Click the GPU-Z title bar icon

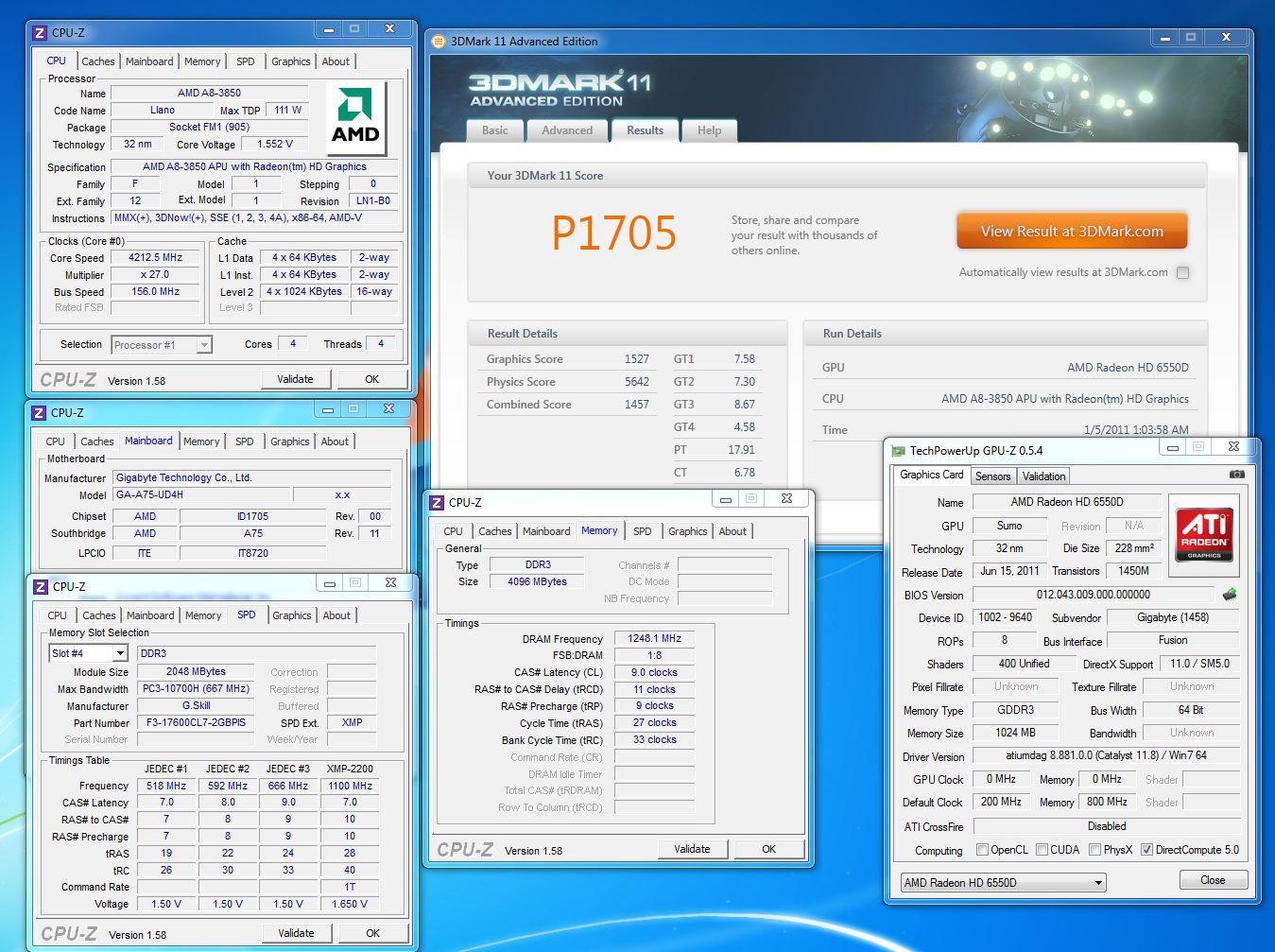tap(899, 451)
